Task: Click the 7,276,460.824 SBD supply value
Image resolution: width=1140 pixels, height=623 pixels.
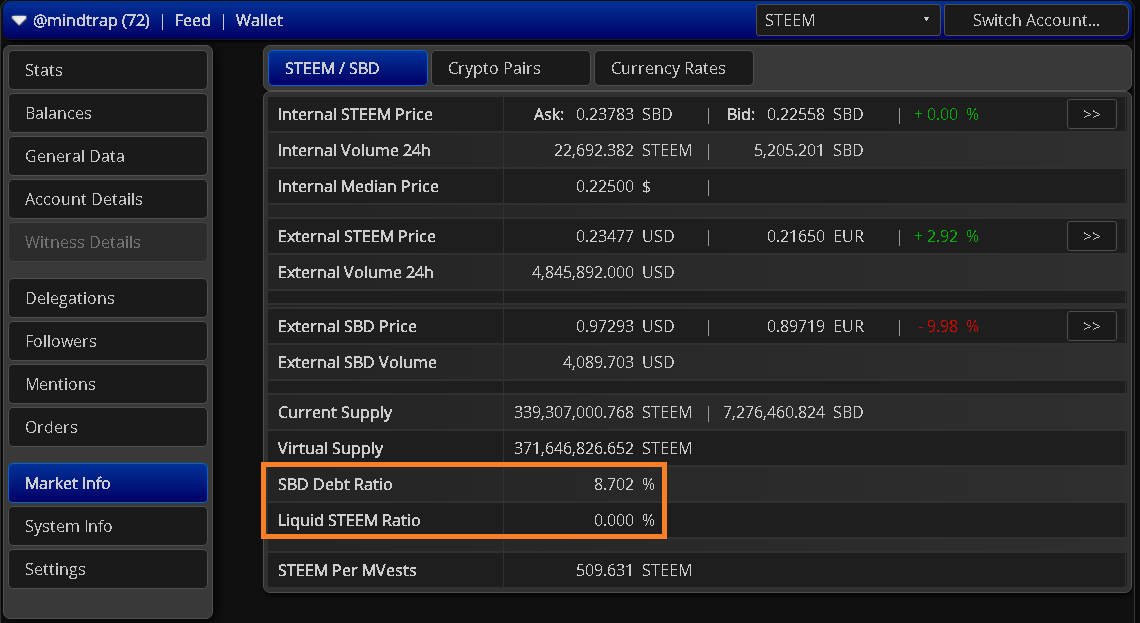Action: pos(792,412)
